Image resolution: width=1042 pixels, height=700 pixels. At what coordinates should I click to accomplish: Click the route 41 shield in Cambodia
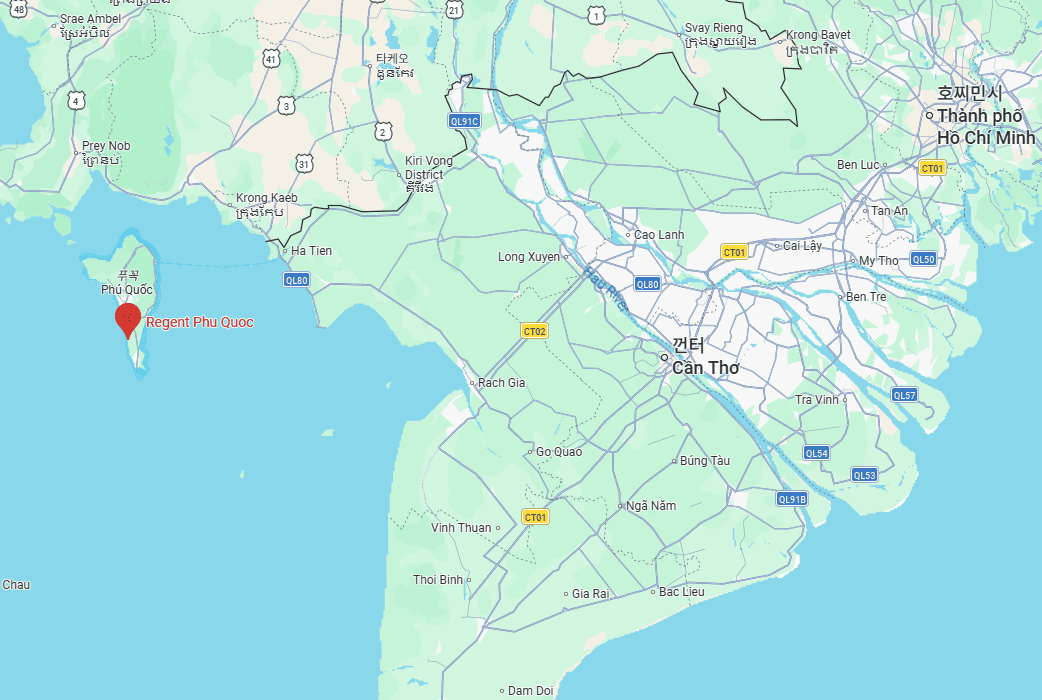click(x=270, y=59)
